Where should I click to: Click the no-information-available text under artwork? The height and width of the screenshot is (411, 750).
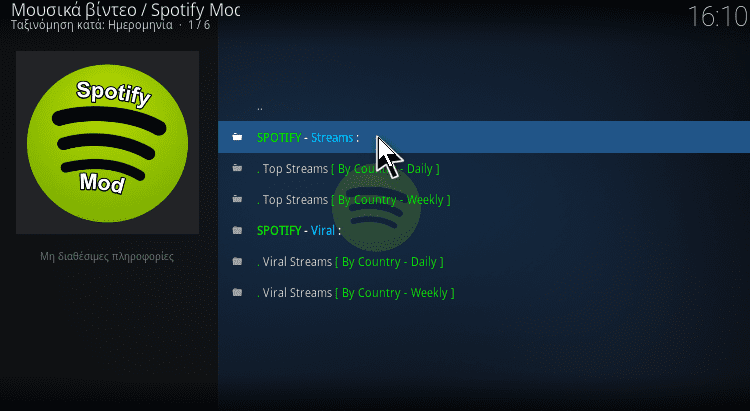pyautogui.click(x=107, y=256)
